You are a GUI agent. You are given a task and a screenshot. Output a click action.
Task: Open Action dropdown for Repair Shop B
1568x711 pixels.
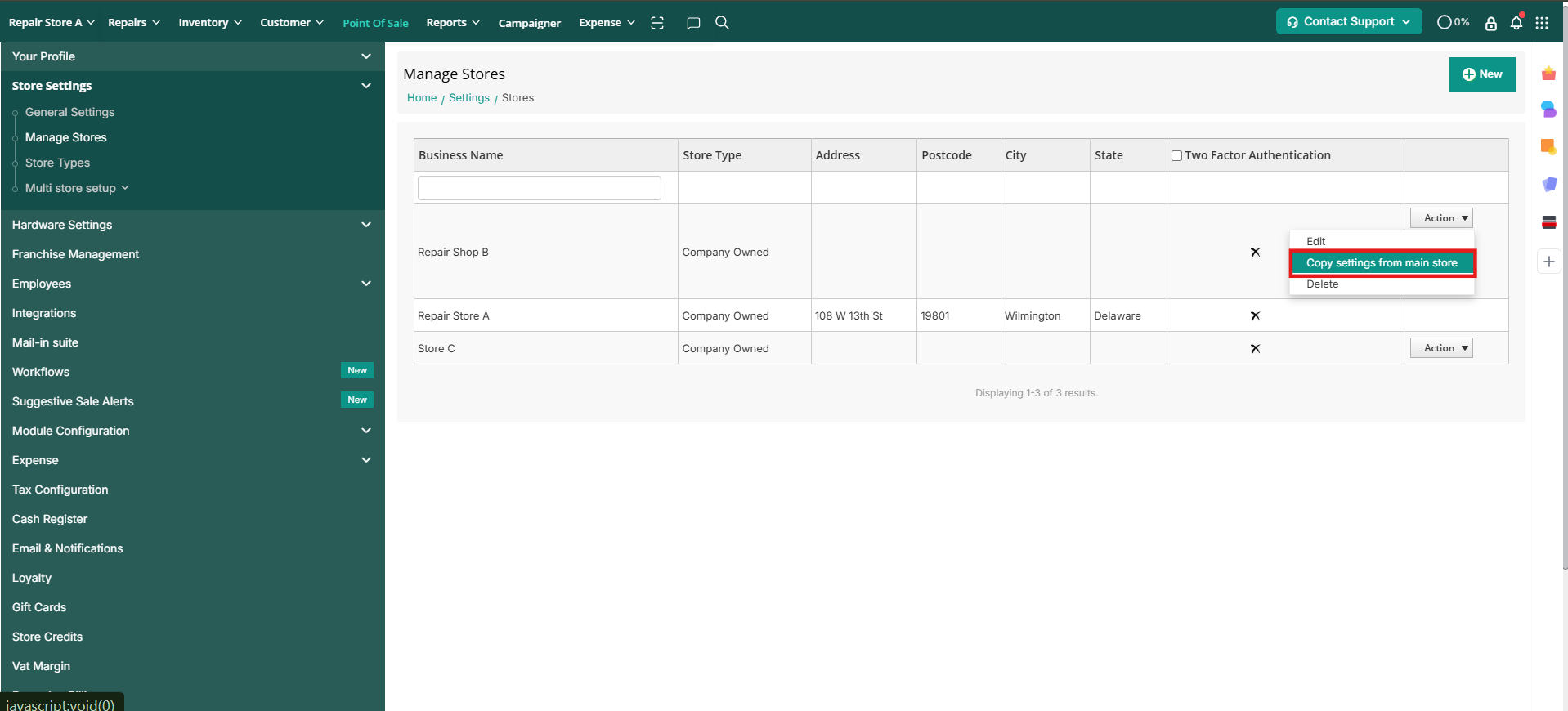[x=1441, y=218]
